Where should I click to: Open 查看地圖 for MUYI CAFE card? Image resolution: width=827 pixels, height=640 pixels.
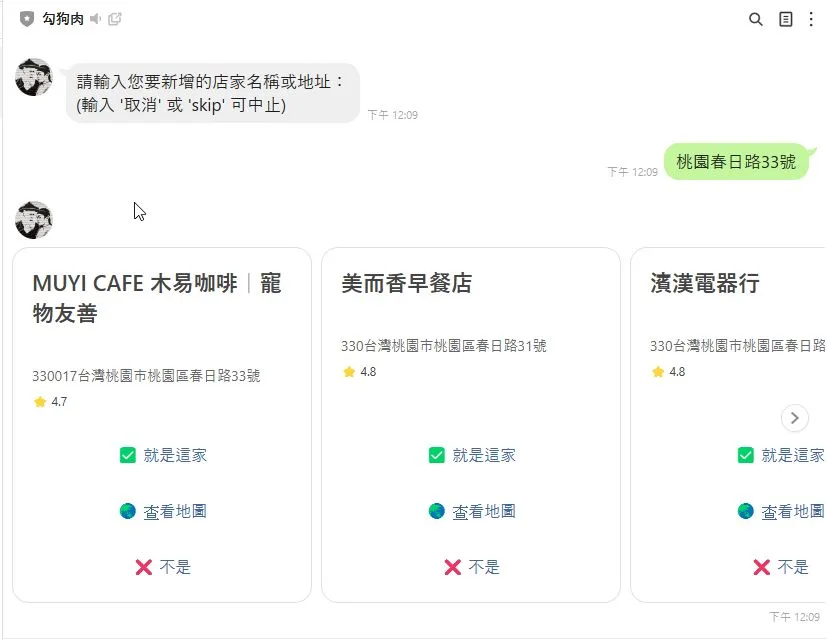click(163, 511)
